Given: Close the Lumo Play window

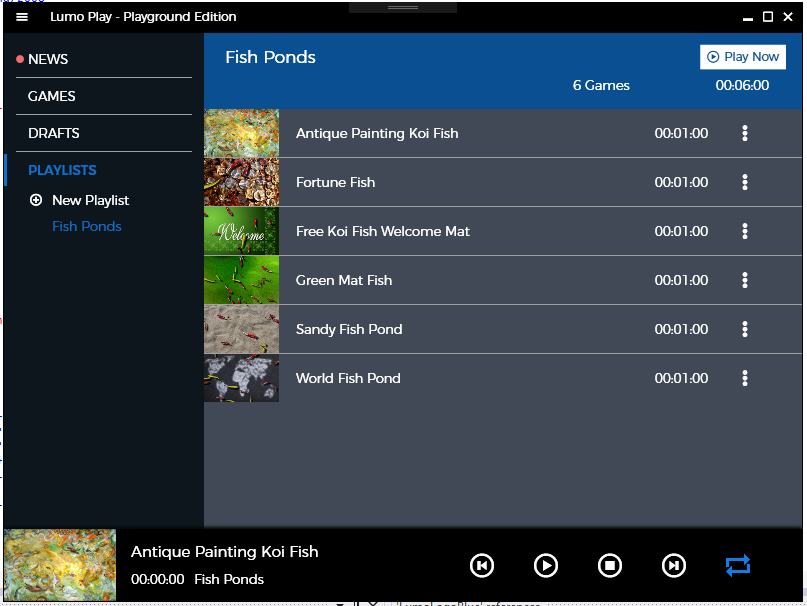Looking at the screenshot, I should [x=788, y=17].
